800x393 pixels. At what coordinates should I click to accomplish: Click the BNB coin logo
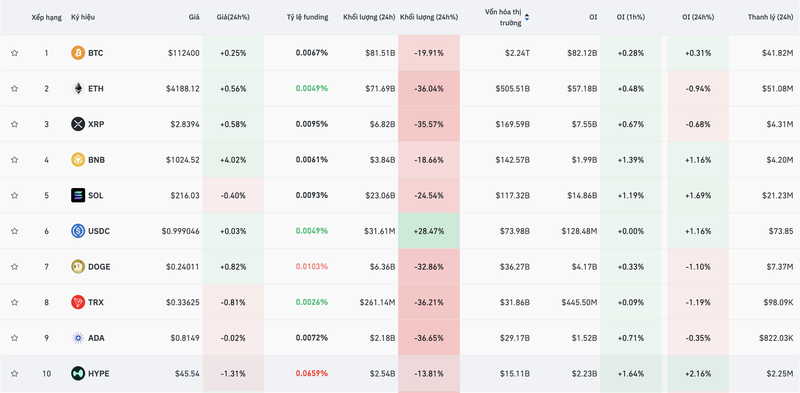78,160
